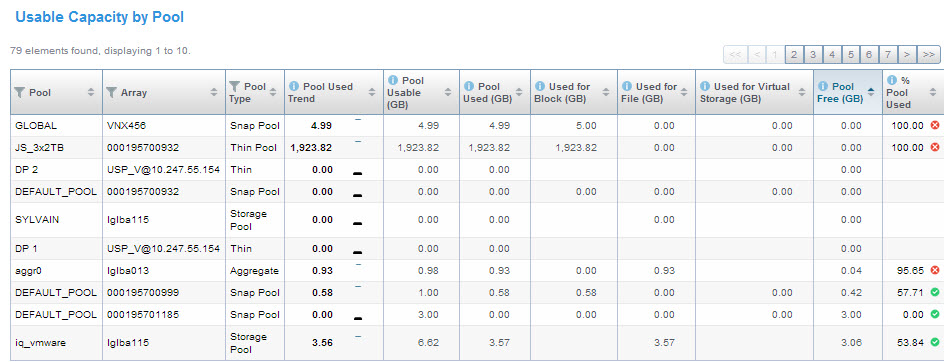Click the 6.62 Pool Usable value
Screen dimensions: 944x362
click(x=428, y=342)
